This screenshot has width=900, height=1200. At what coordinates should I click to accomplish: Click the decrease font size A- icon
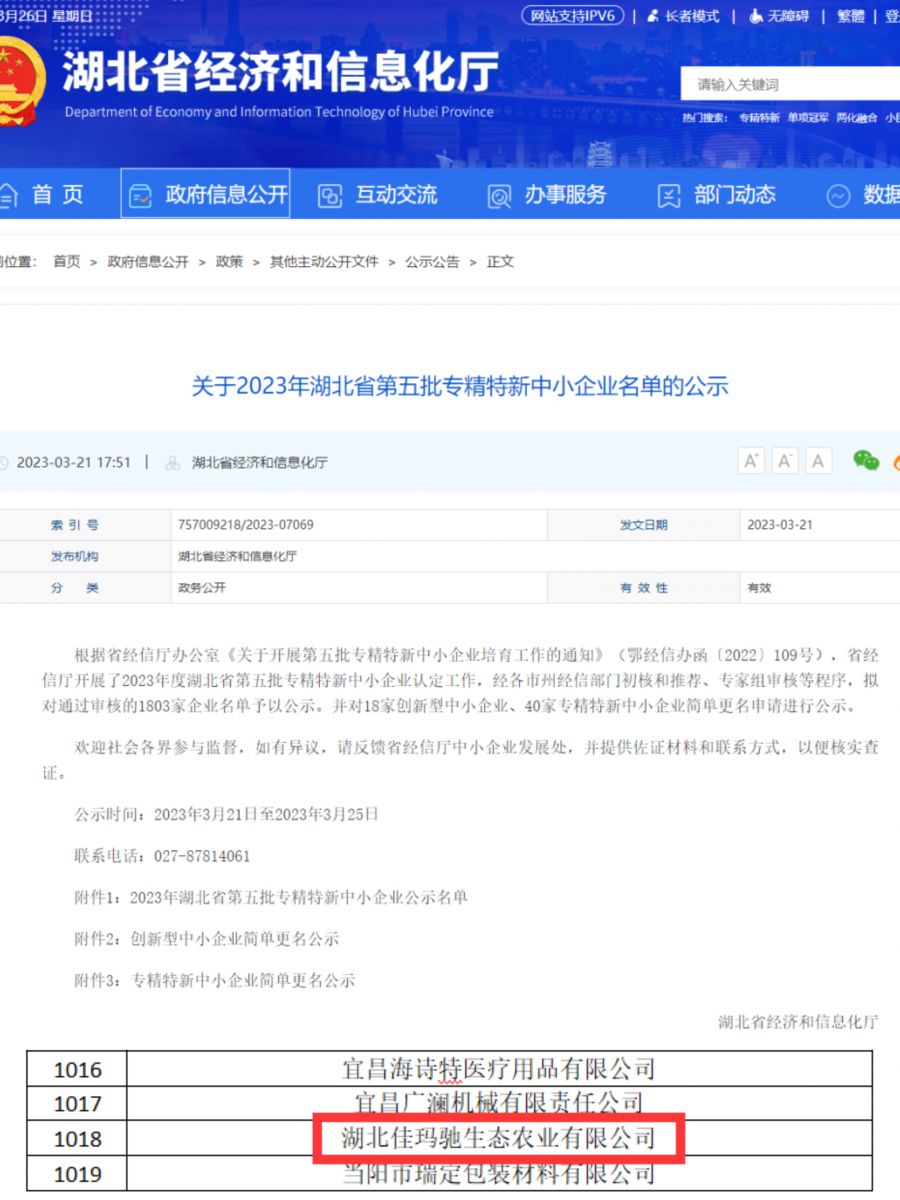(785, 461)
